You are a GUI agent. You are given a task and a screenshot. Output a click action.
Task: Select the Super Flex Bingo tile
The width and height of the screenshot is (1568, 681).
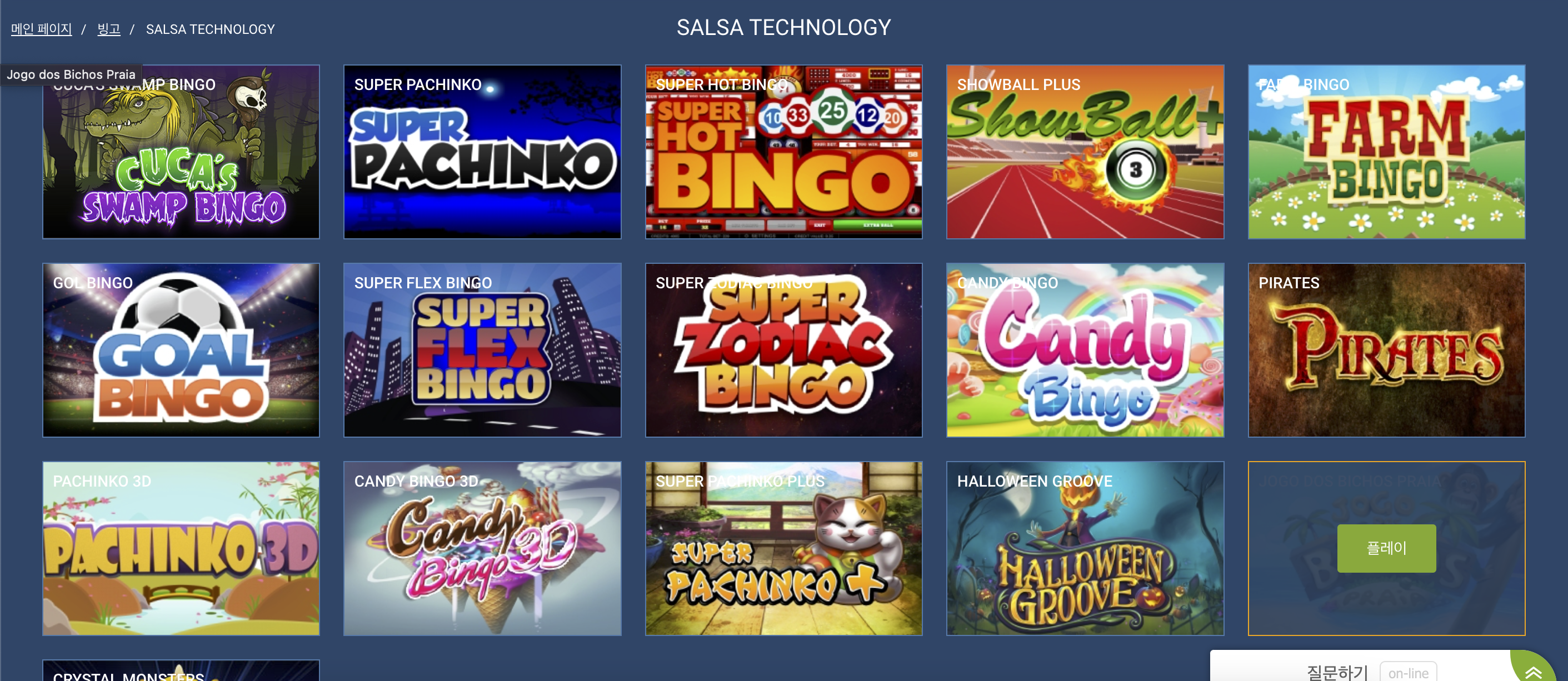tap(482, 350)
